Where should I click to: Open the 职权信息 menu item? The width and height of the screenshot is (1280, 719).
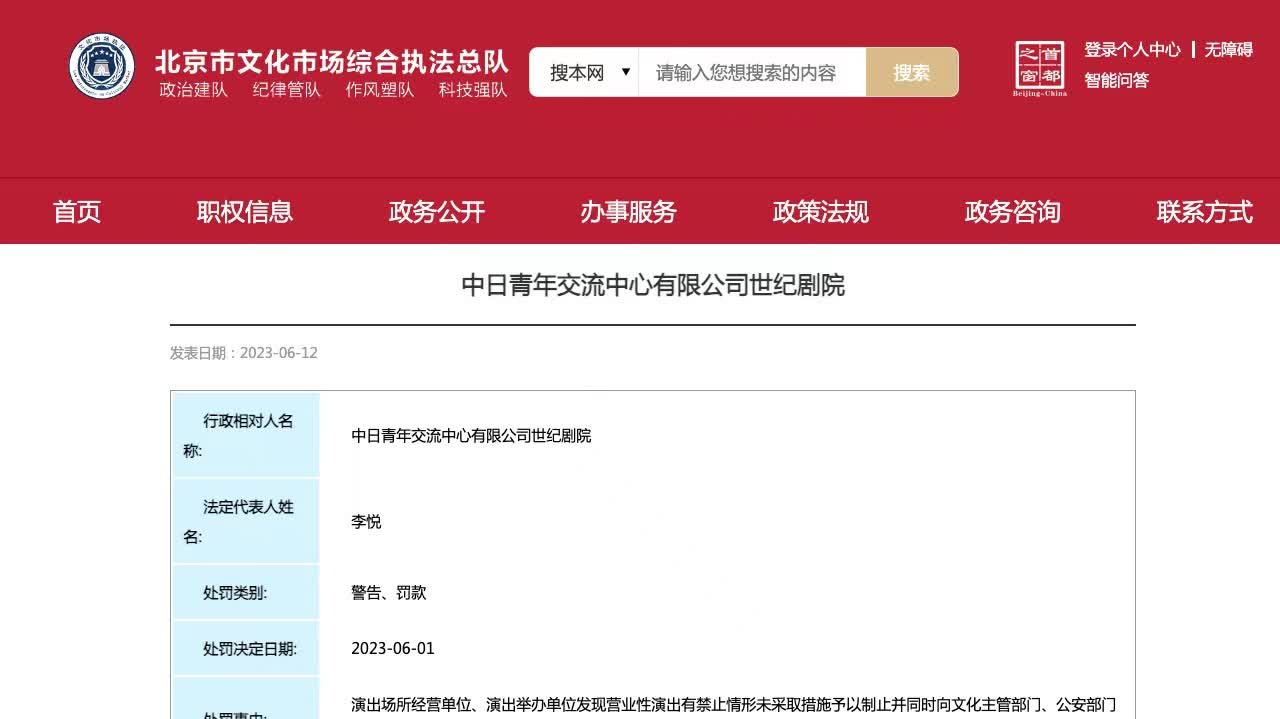tap(245, 212)
